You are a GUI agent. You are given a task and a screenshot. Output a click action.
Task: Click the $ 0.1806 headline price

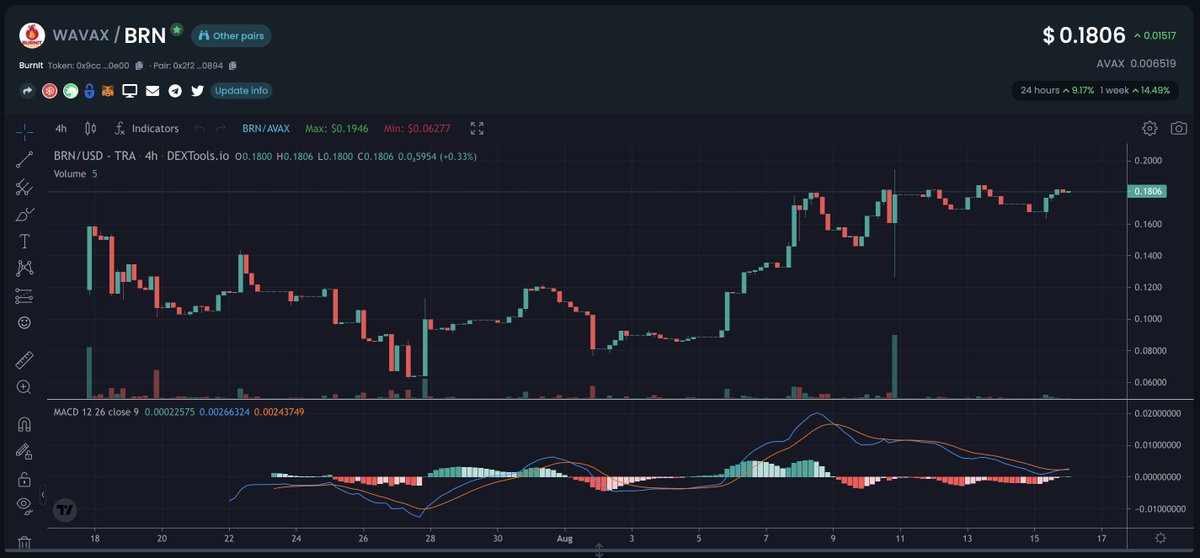[x=1083, y=35]
